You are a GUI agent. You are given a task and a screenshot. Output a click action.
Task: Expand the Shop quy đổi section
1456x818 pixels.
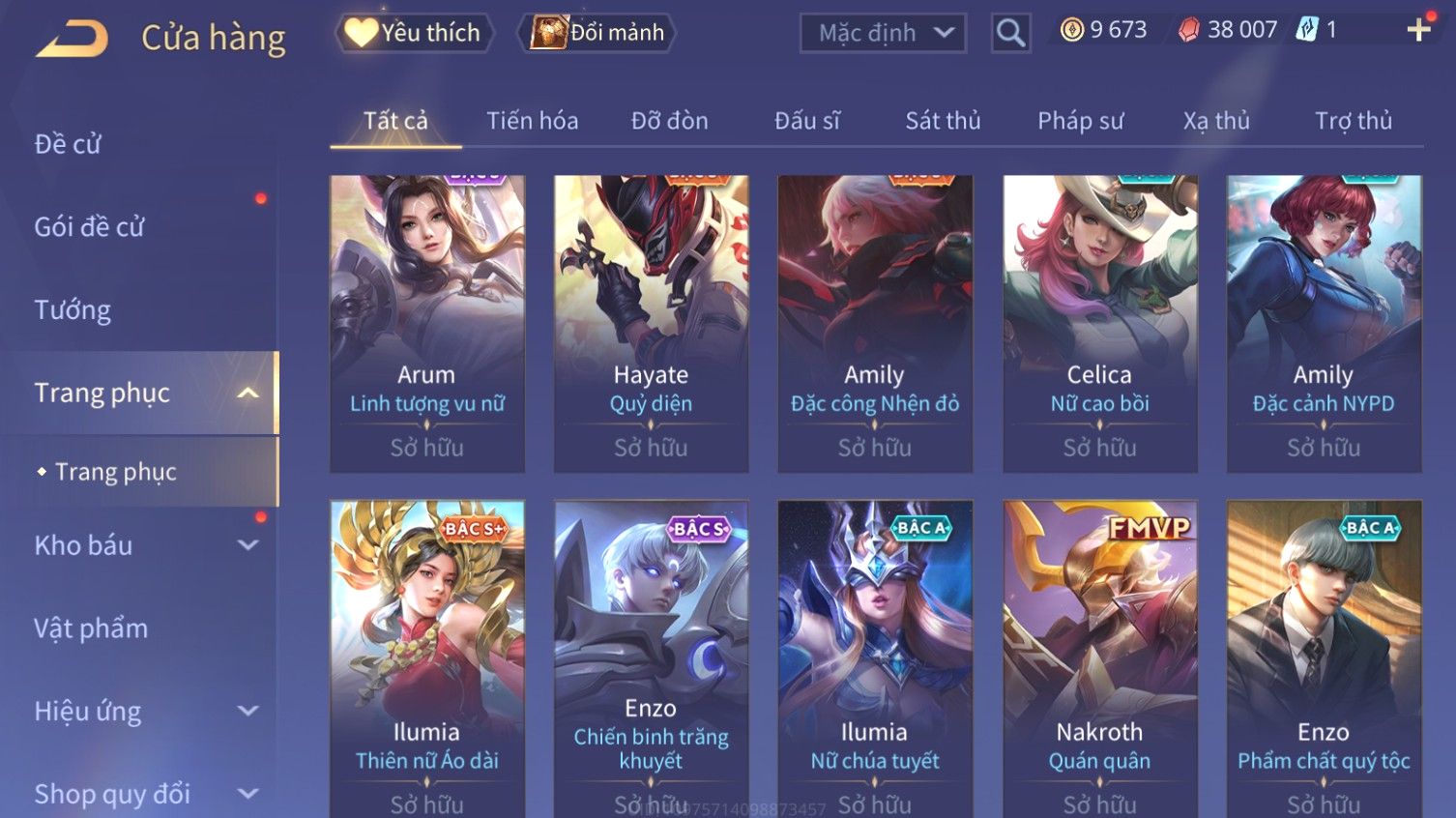(x=248, y=794)
